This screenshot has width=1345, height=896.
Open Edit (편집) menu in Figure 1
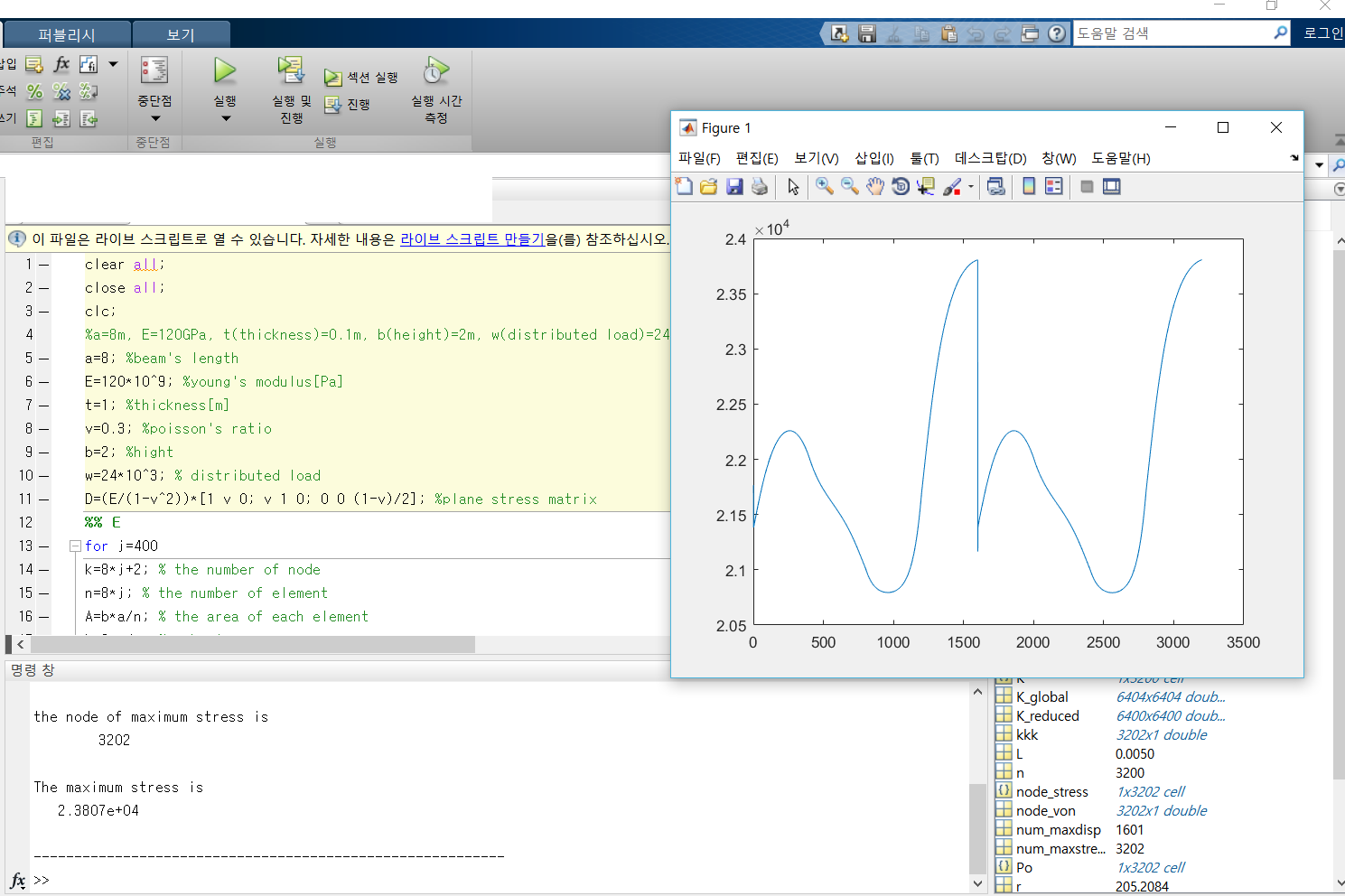click(x=757, y=158)
